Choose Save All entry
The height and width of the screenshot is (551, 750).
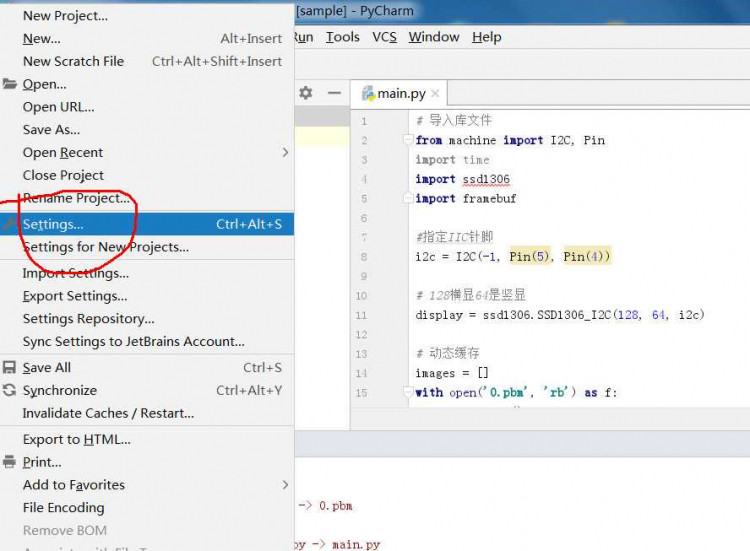tap(147, 367)
